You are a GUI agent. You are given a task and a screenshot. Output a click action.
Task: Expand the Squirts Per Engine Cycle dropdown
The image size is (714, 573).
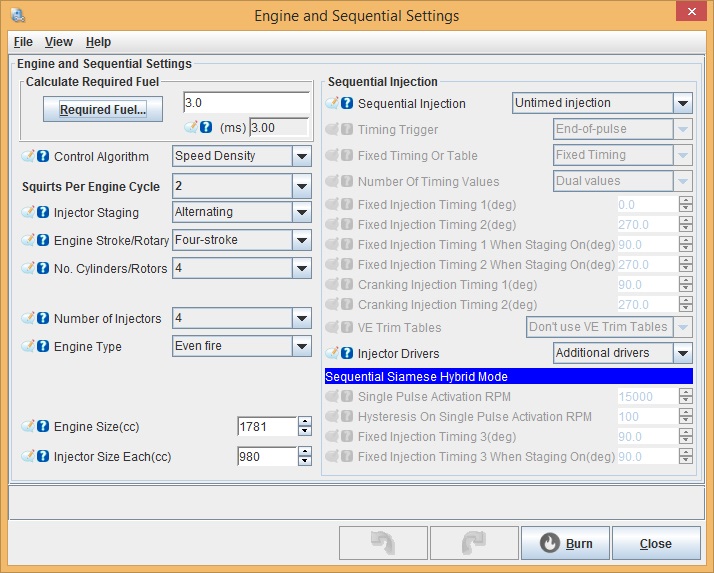click(x=302, y=186)
